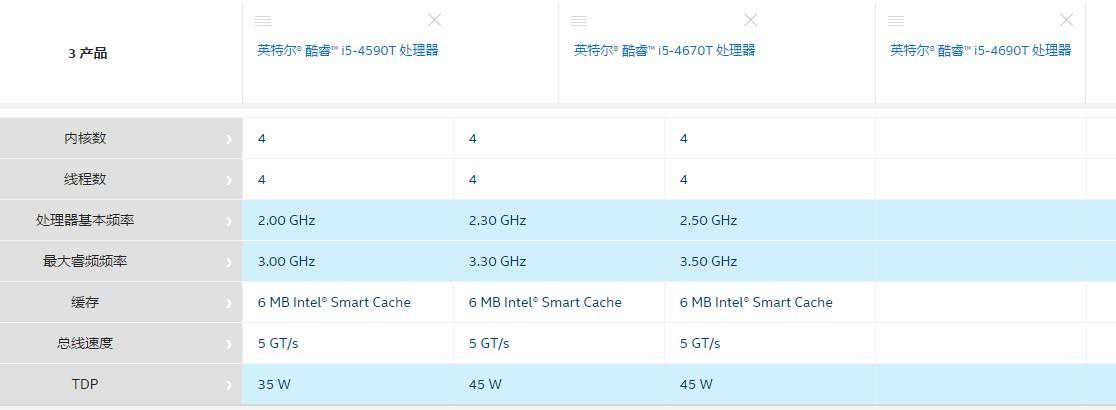Select the 3.50 GHz turbo frequency cell

click(x=708, y=261)
